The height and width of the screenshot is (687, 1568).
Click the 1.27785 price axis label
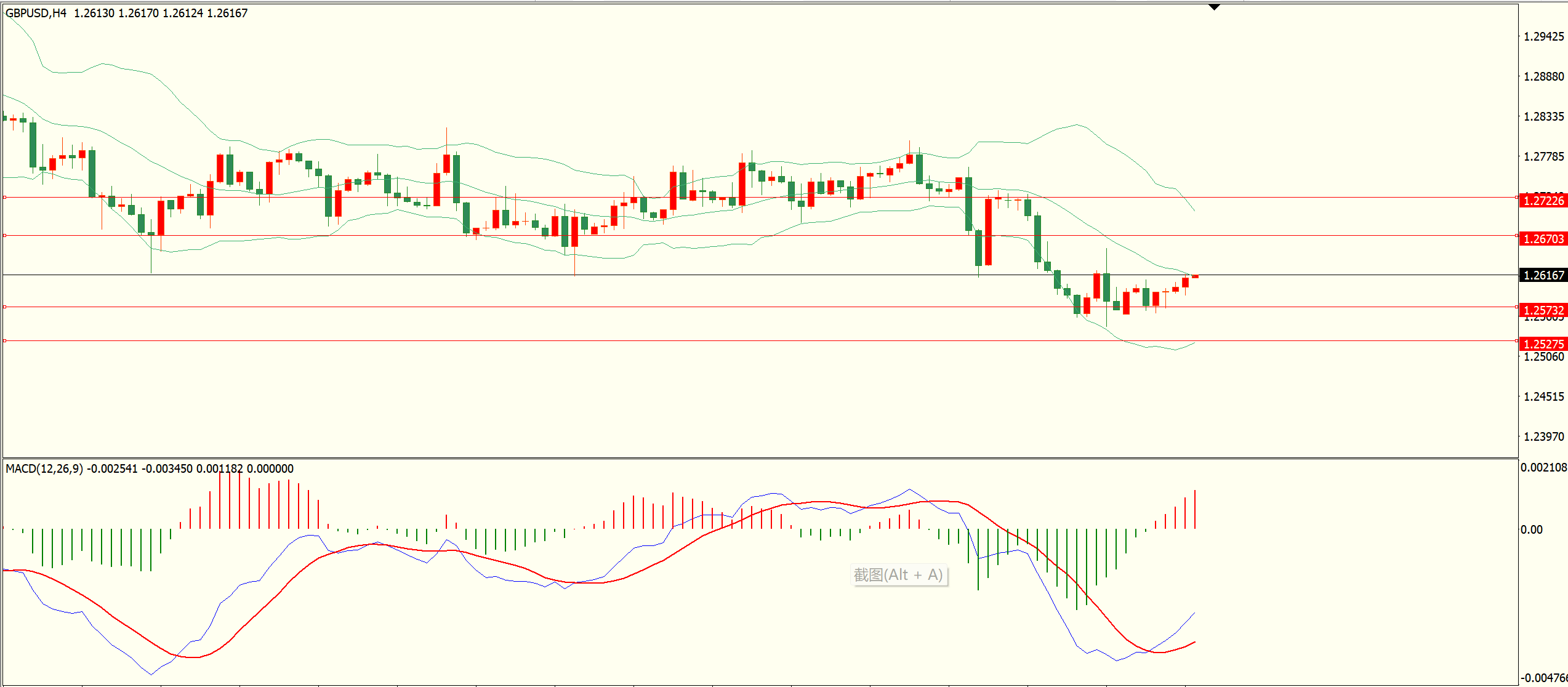1543,157
